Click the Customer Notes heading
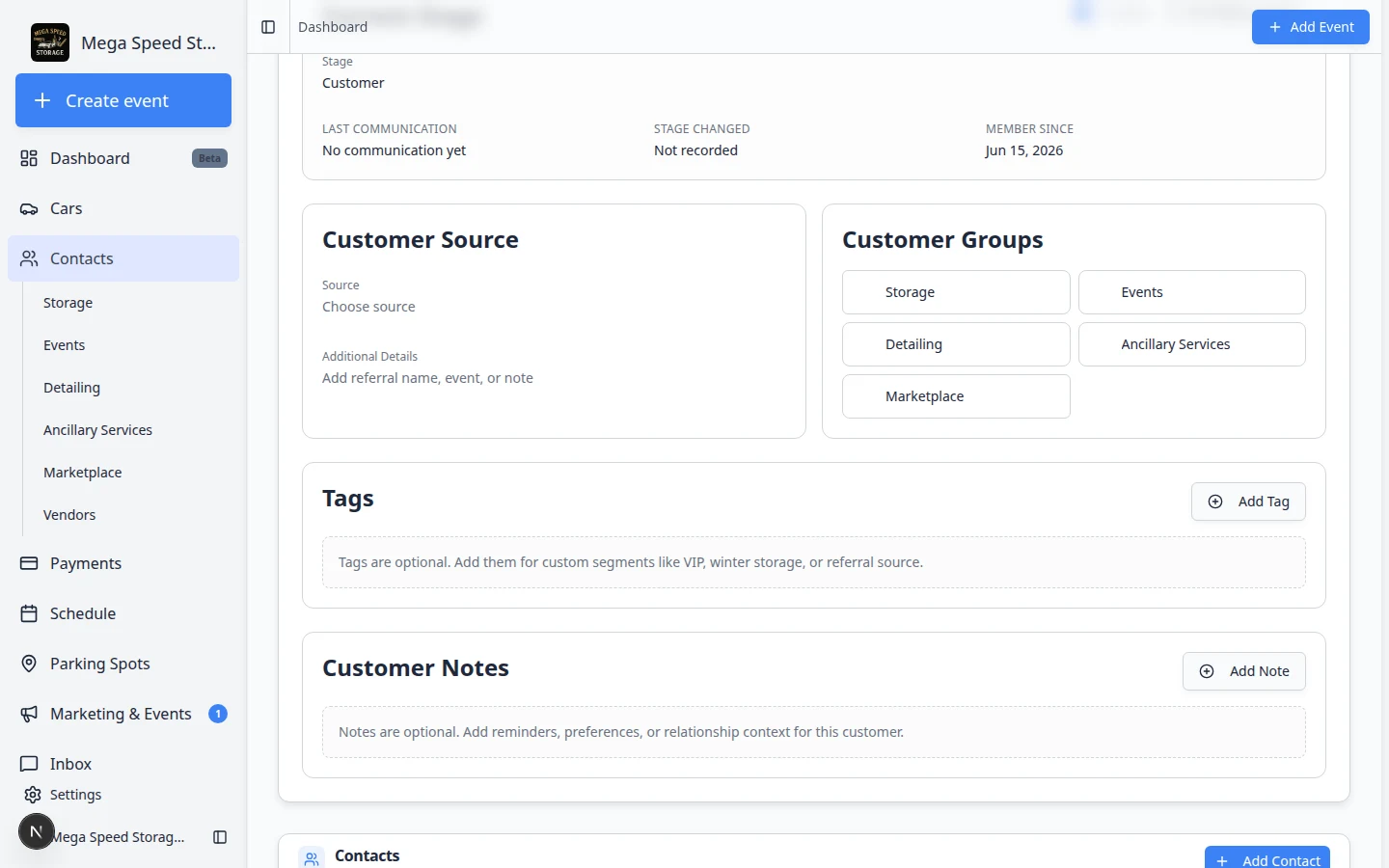 pos(416,667)
